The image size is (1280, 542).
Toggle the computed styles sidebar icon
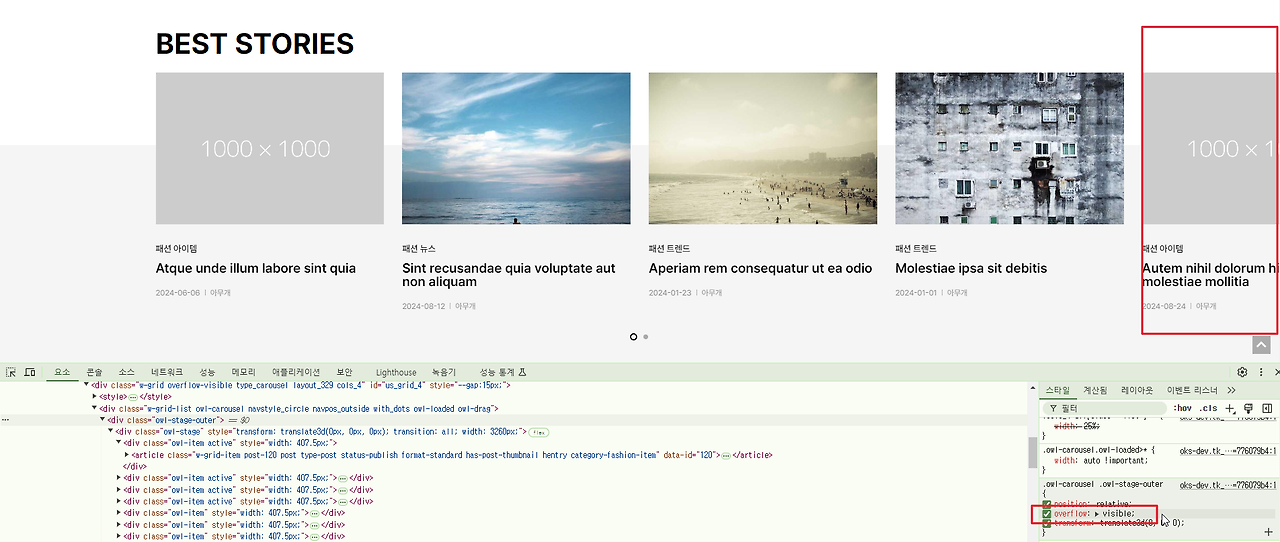tap(1267, 408)
